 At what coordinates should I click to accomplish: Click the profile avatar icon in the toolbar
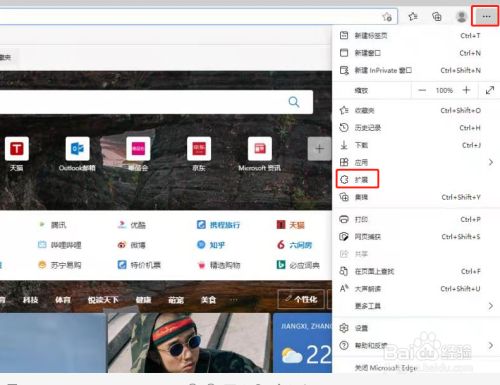pos(461,16)
